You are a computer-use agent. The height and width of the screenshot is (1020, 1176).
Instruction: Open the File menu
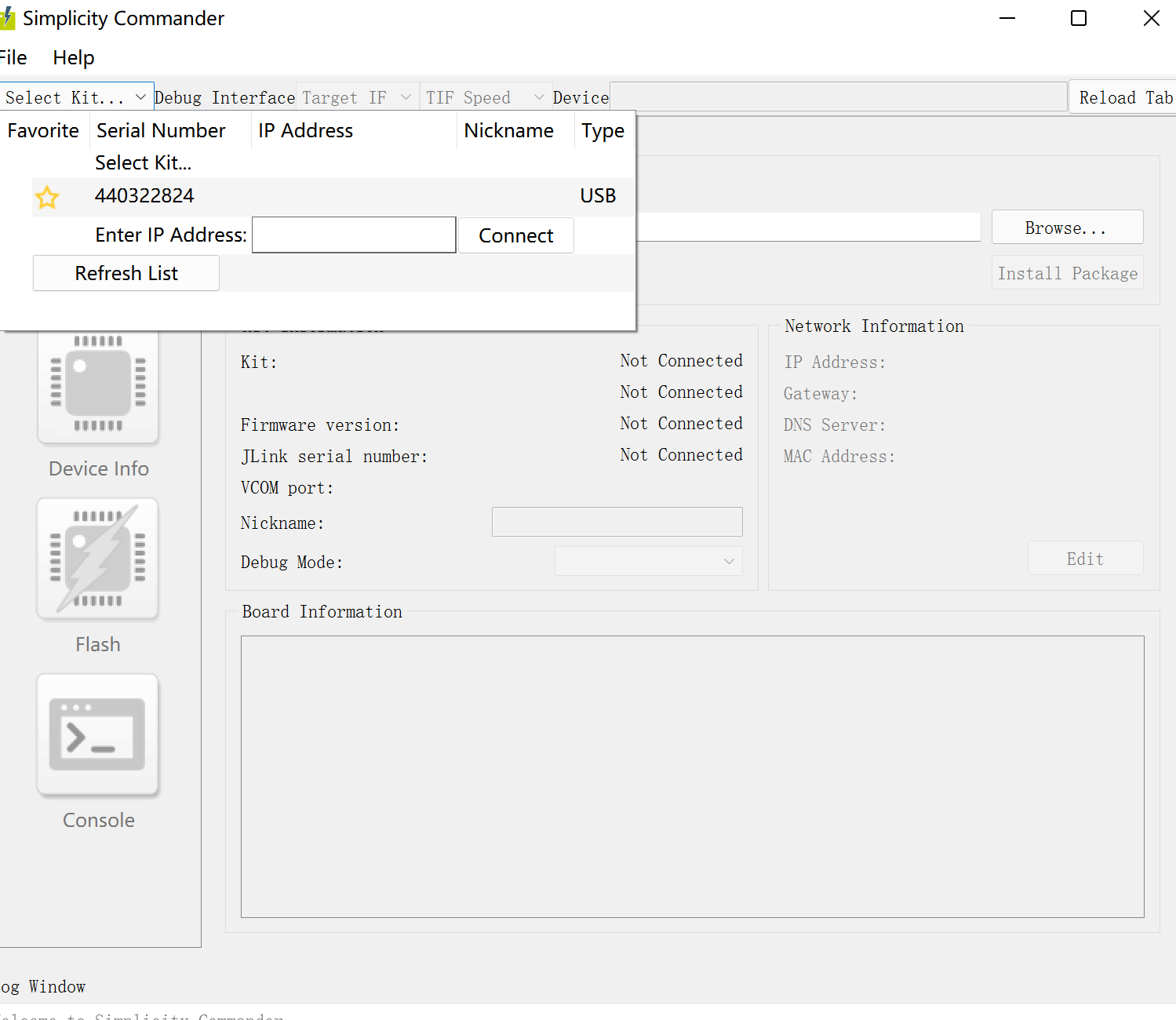13,57
